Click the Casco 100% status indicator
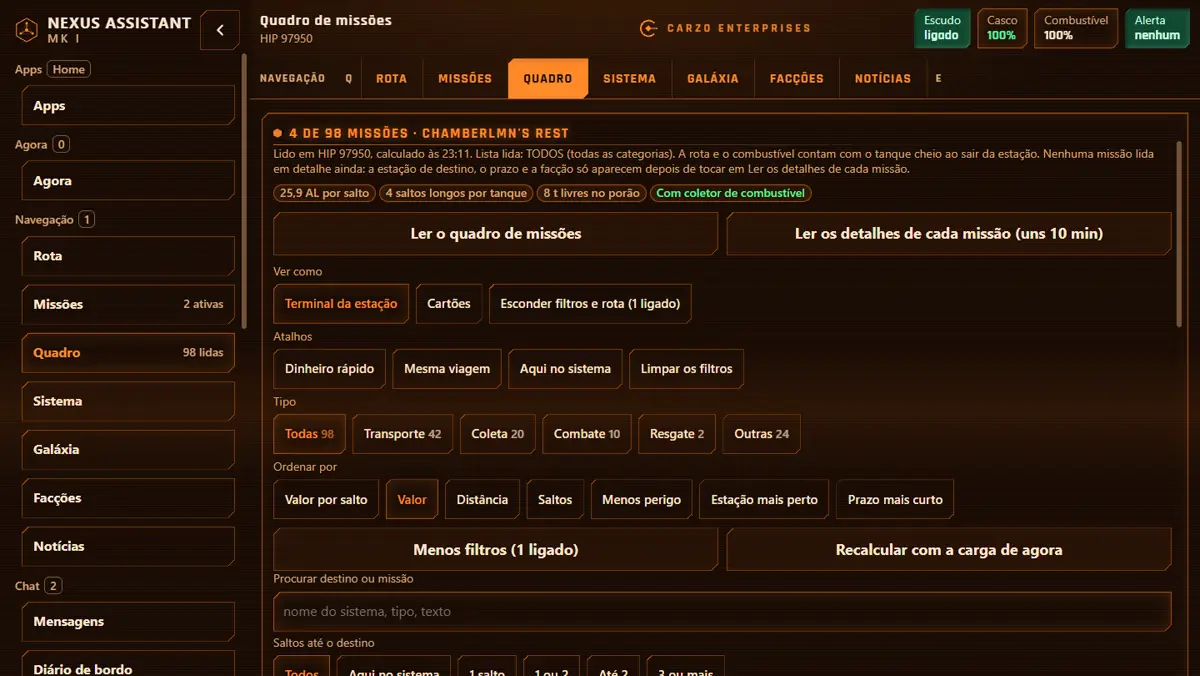The height and width of the screenshot is (676, 1200). click(1002, 28)
